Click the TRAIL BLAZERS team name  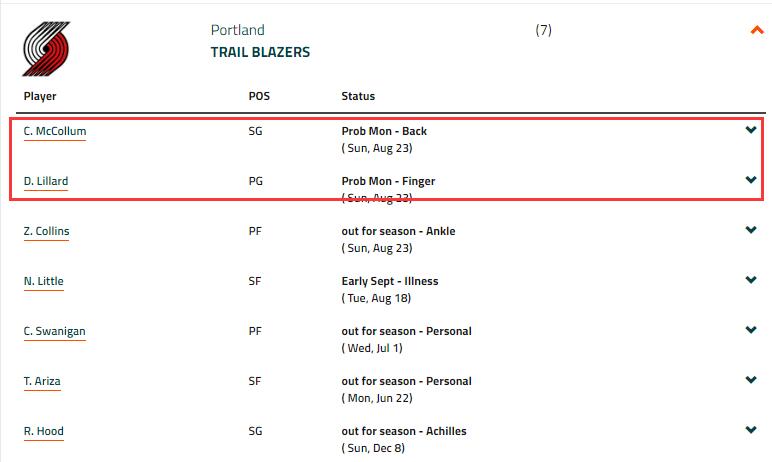pos(260,52)
